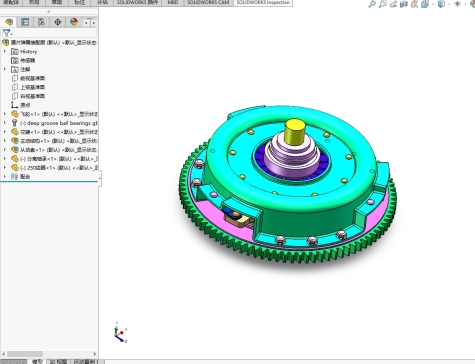Open the Hide/Show Items icon
The height and width of the screenshot is (364, 475).
[x=458, y=4]
